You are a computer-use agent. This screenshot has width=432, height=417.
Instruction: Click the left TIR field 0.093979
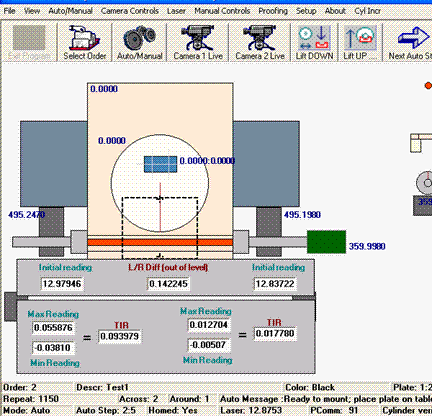(x=119, y=336)
